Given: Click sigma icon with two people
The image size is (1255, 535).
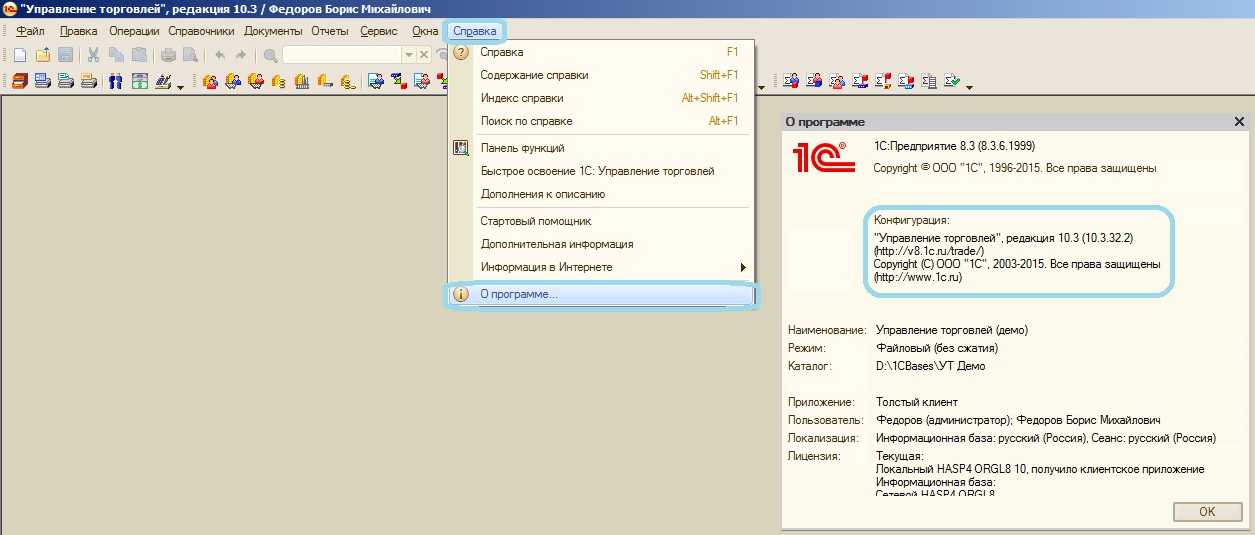Looking at the screenshot, I should (837, 81).
